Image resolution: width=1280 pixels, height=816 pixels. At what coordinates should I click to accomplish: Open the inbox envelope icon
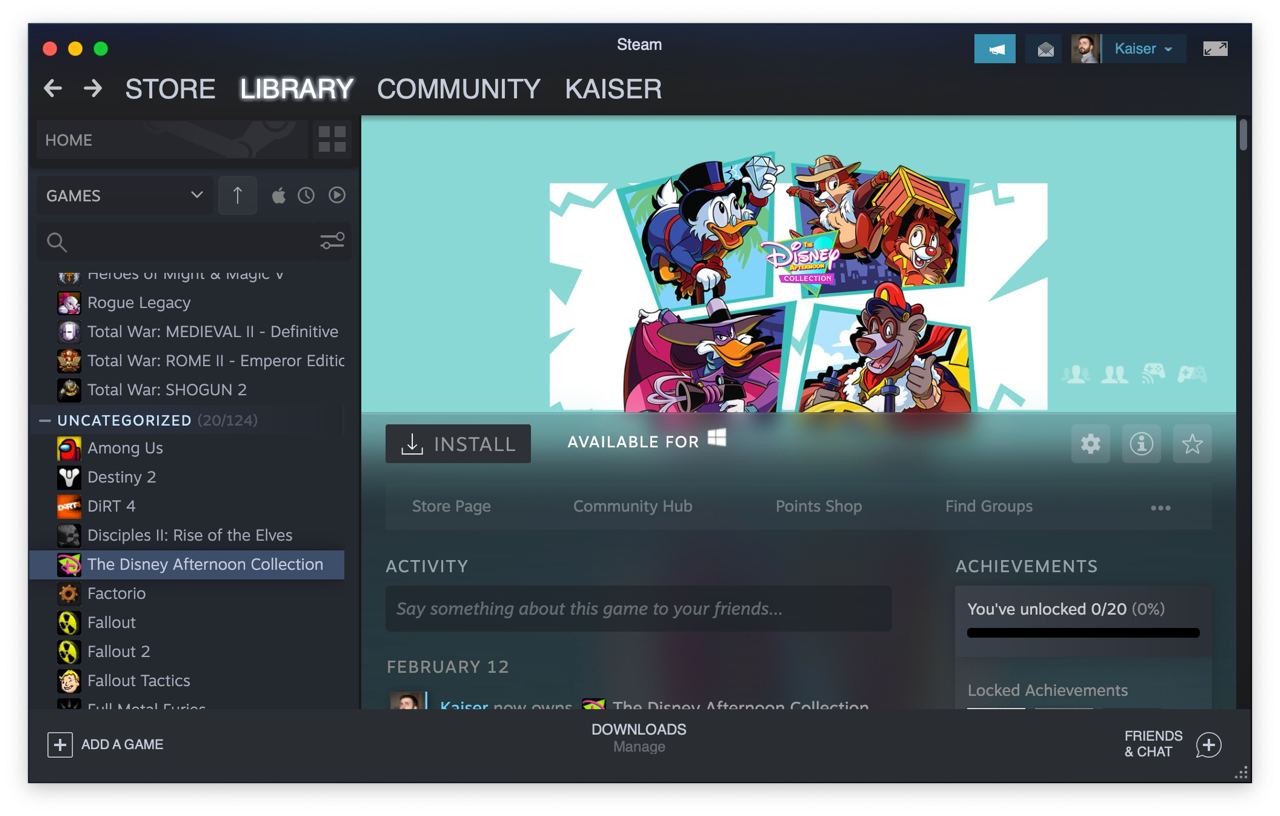coord(1045,49)
